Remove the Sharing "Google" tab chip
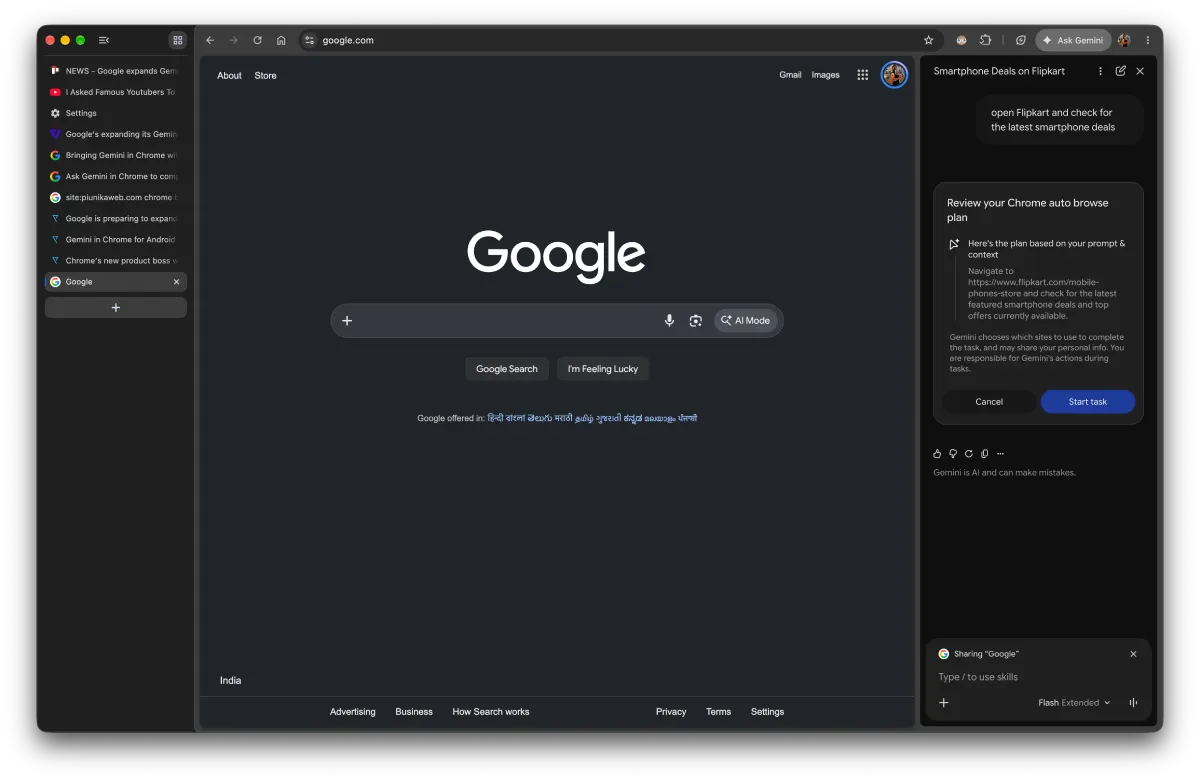The image size is (1200, 781). coord(1133,654)
